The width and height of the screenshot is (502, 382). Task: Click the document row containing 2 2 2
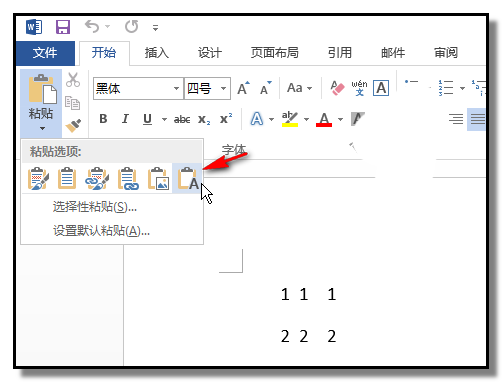coord(309,336)
